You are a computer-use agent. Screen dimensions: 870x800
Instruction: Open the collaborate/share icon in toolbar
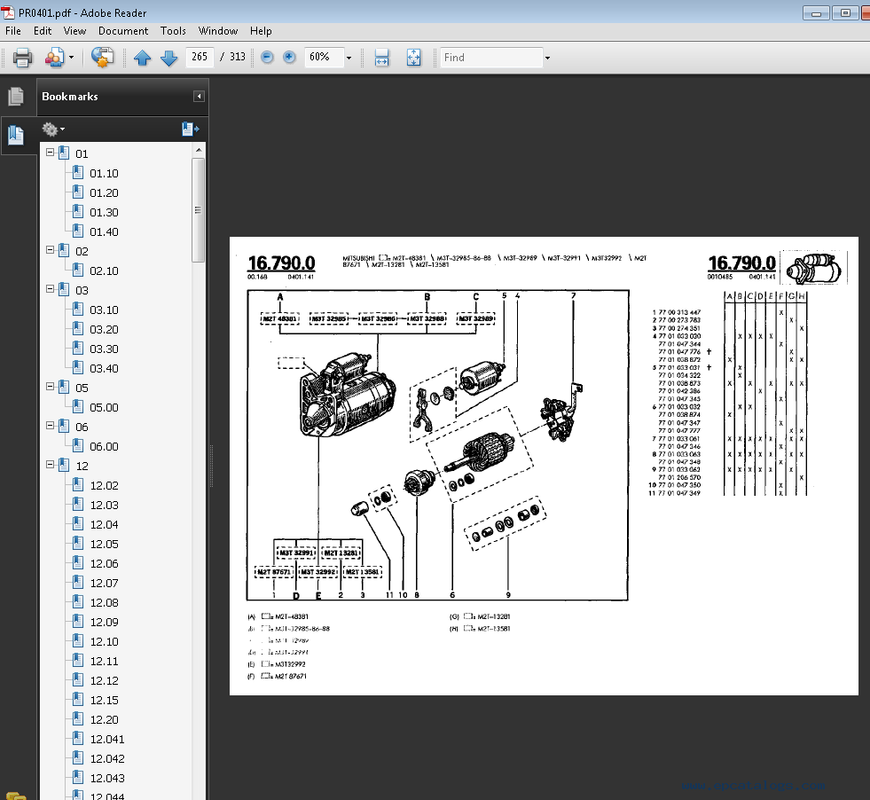(54, 57)
